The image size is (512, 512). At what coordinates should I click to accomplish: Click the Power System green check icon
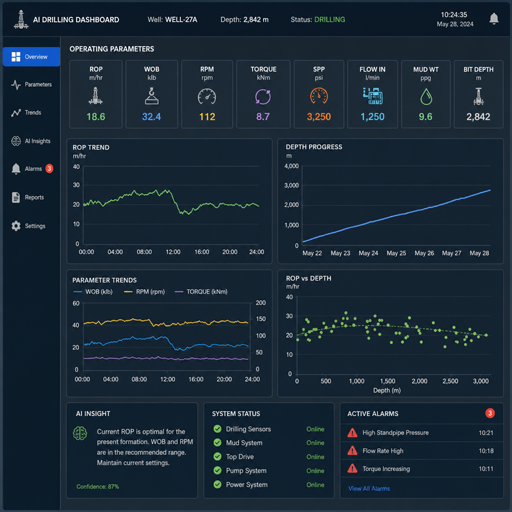(x=217, y=485)
